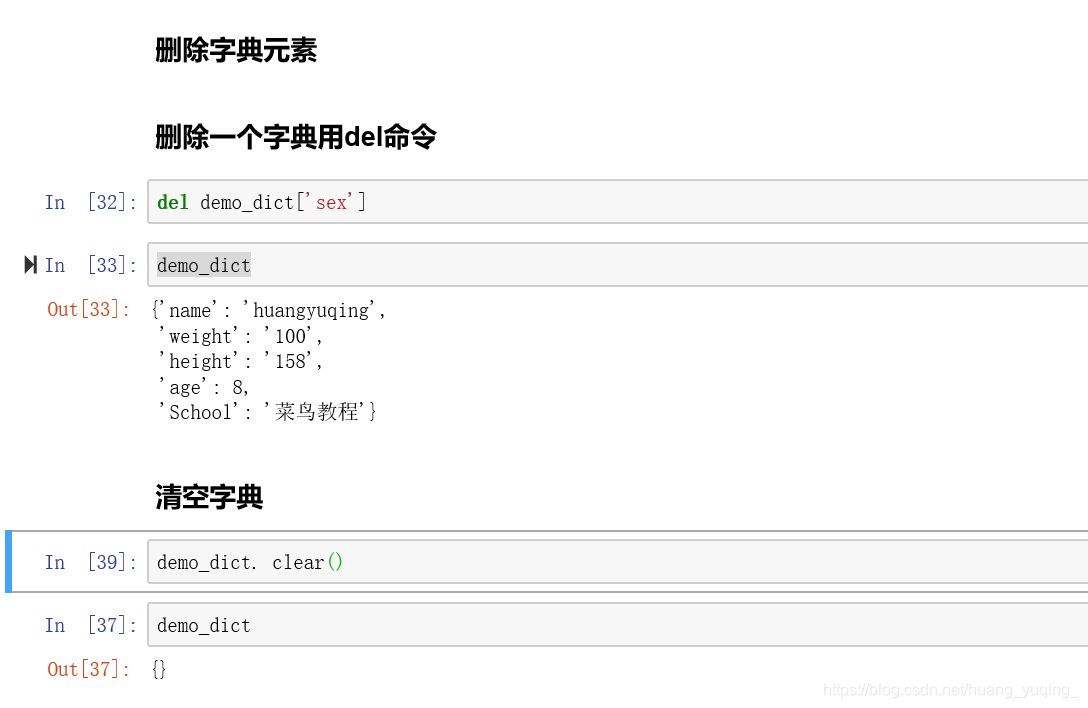
Task: Click the In [39] prompt label
Action: click(91, 562)
